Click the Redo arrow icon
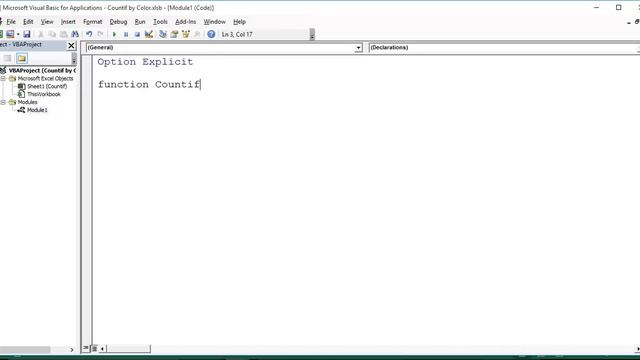This screenshot has width=640, height=360. pos(100,34)
